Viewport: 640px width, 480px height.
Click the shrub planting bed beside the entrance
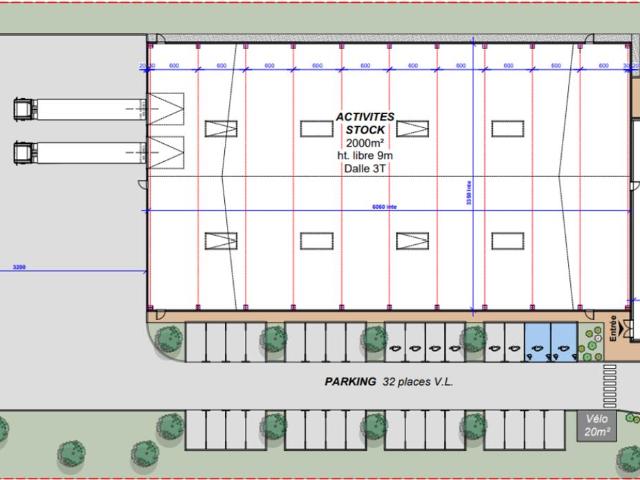[x=591, y=342]
